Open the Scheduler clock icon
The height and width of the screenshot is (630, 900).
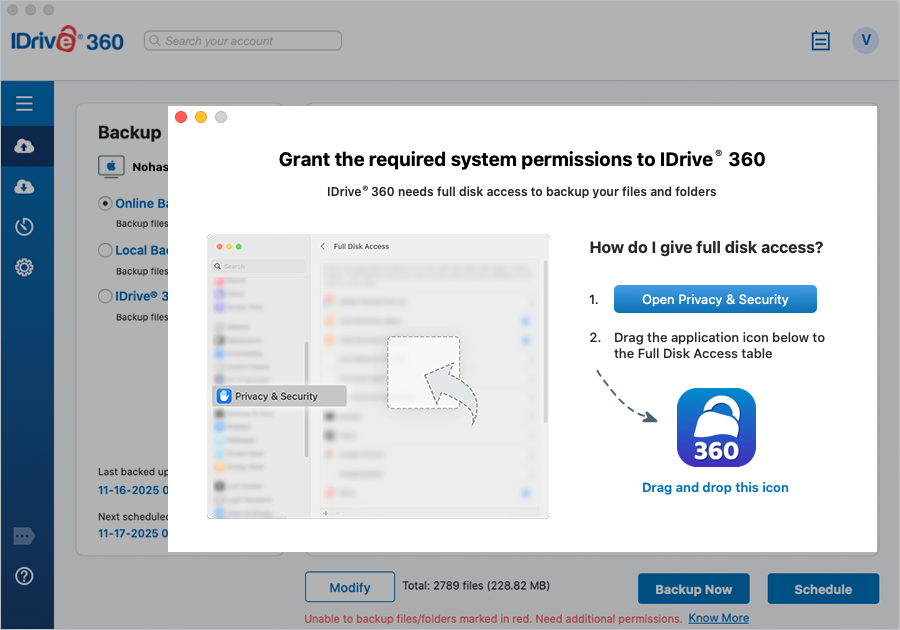(x=25, y=227)
